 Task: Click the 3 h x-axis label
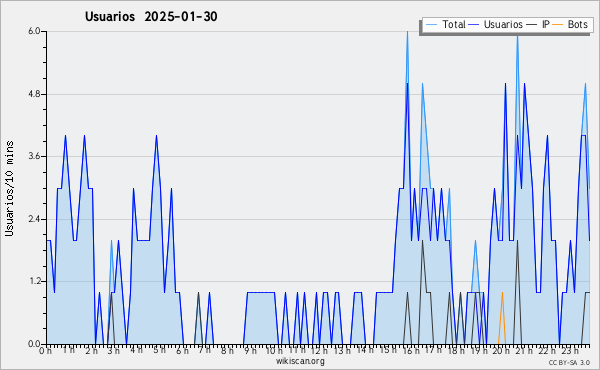[114, 351]
